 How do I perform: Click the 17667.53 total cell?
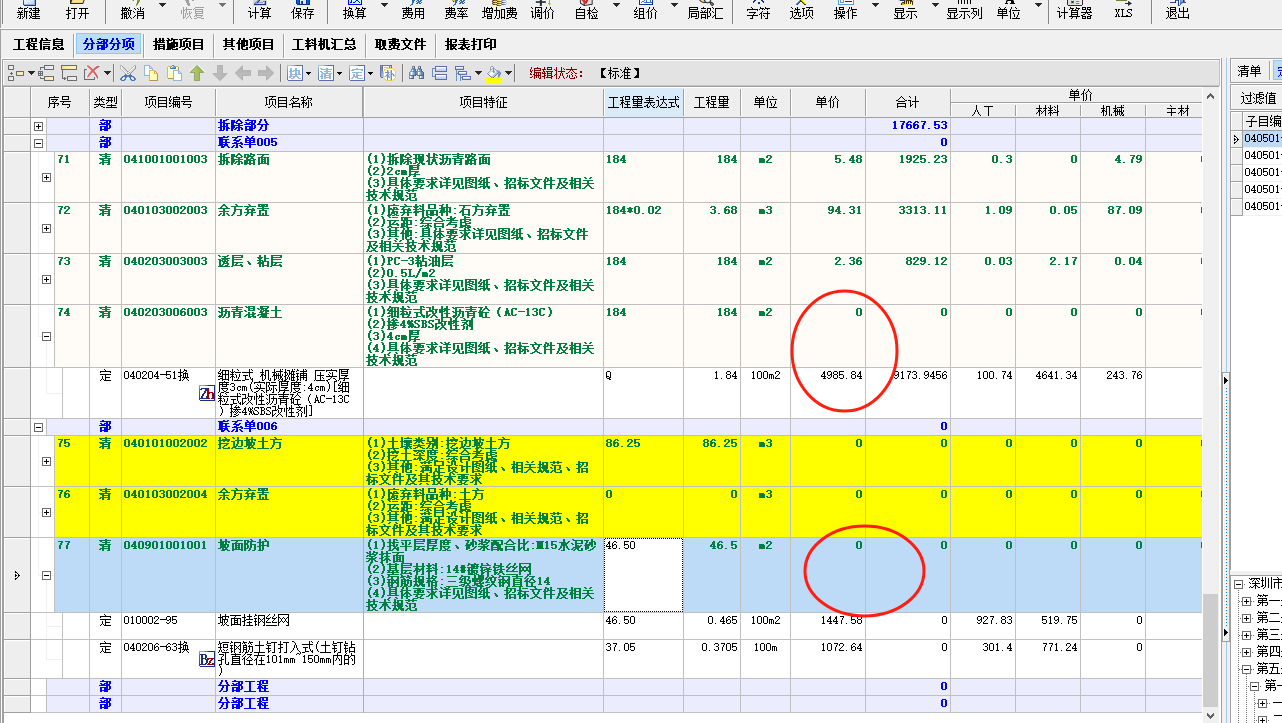click(908, 126)
